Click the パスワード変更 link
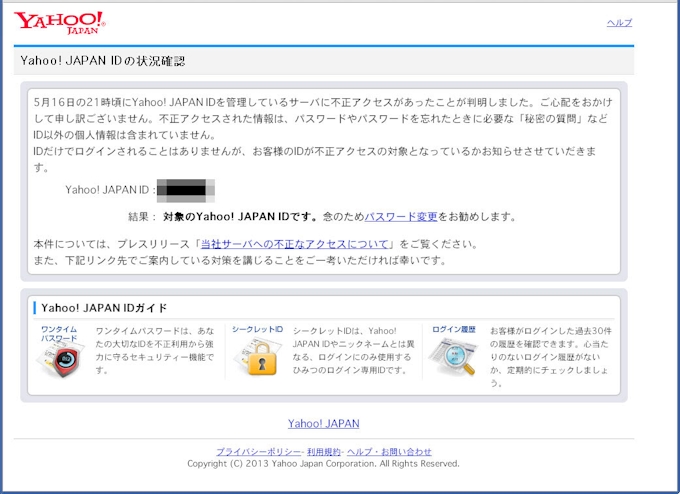 [x=400, y=216]
